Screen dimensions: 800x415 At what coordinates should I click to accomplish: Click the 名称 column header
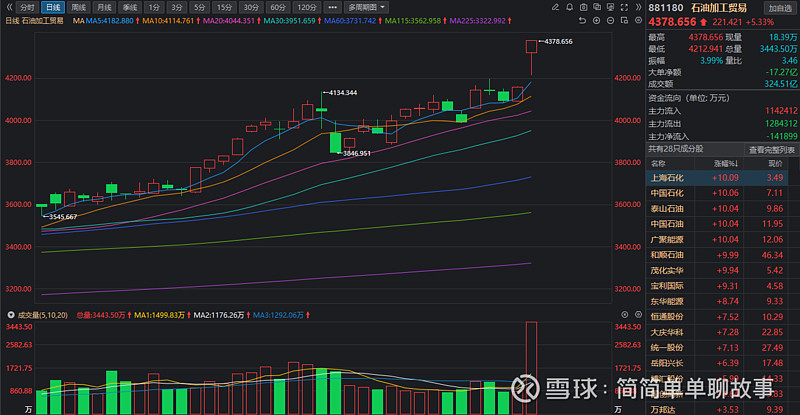click(x=658, y=163)
